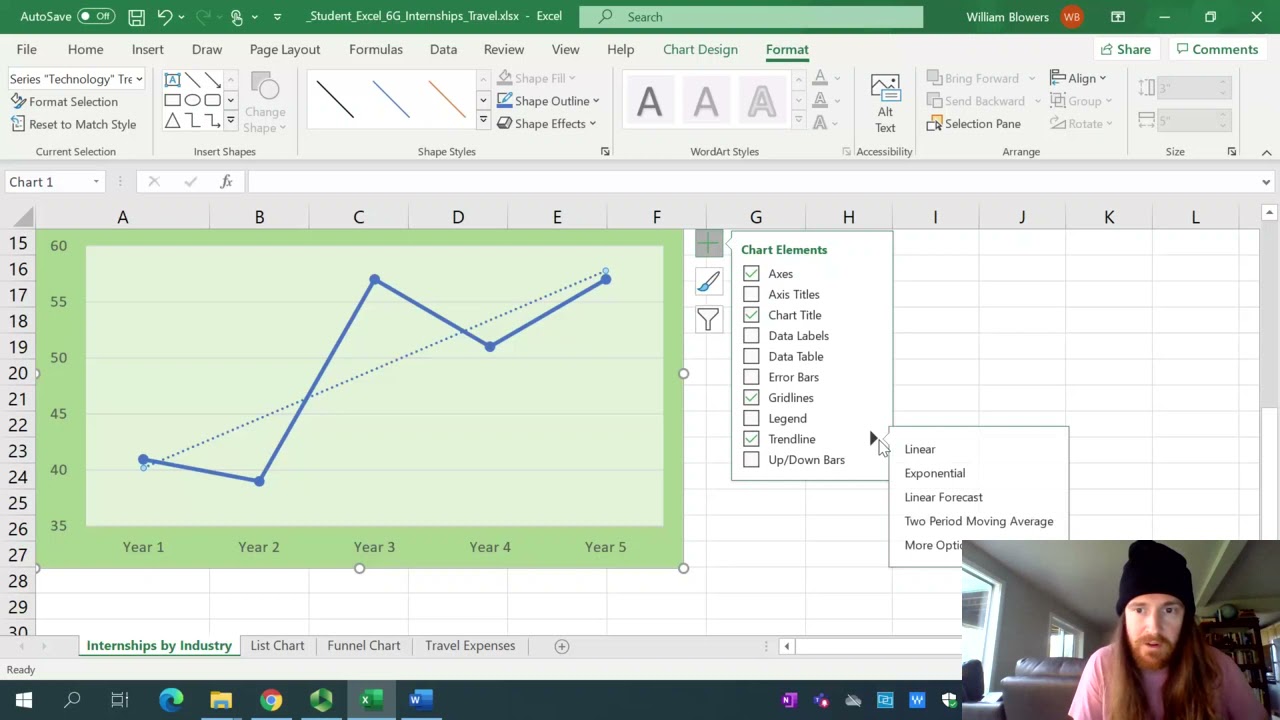Select the orange line shape style
1280x720 pixels.
447,100
